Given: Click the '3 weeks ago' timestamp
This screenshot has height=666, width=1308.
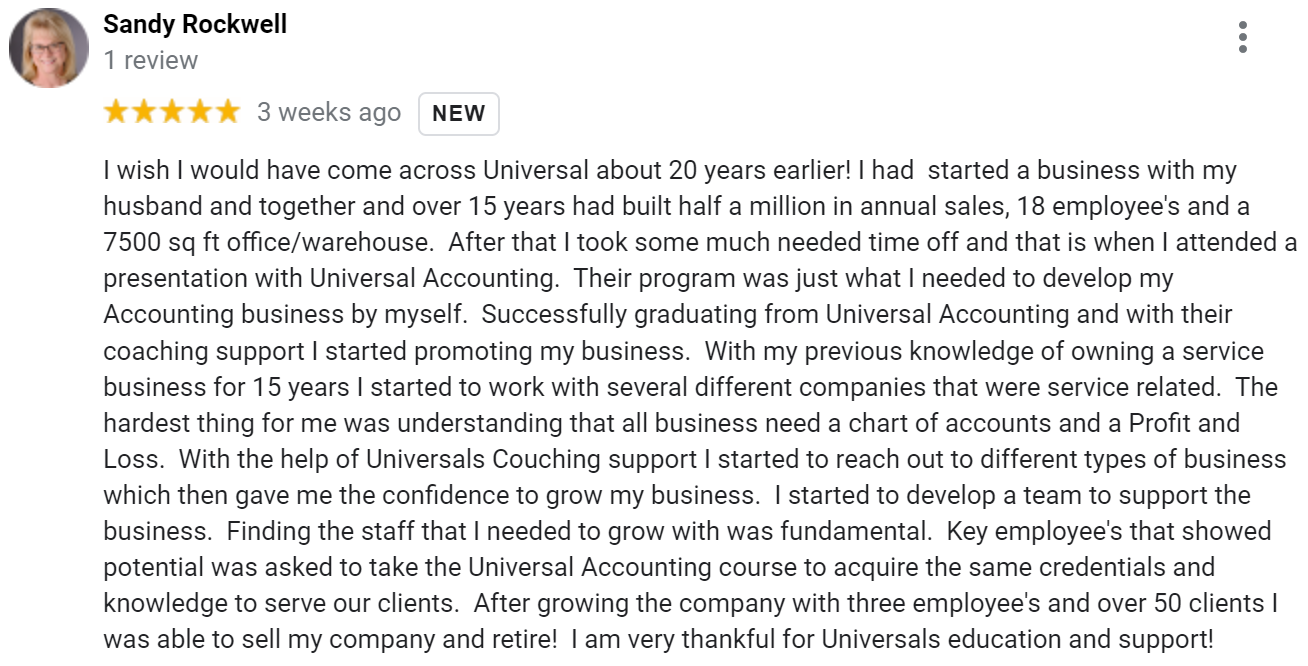Looking at the screenshot, I should pos(329,112).
